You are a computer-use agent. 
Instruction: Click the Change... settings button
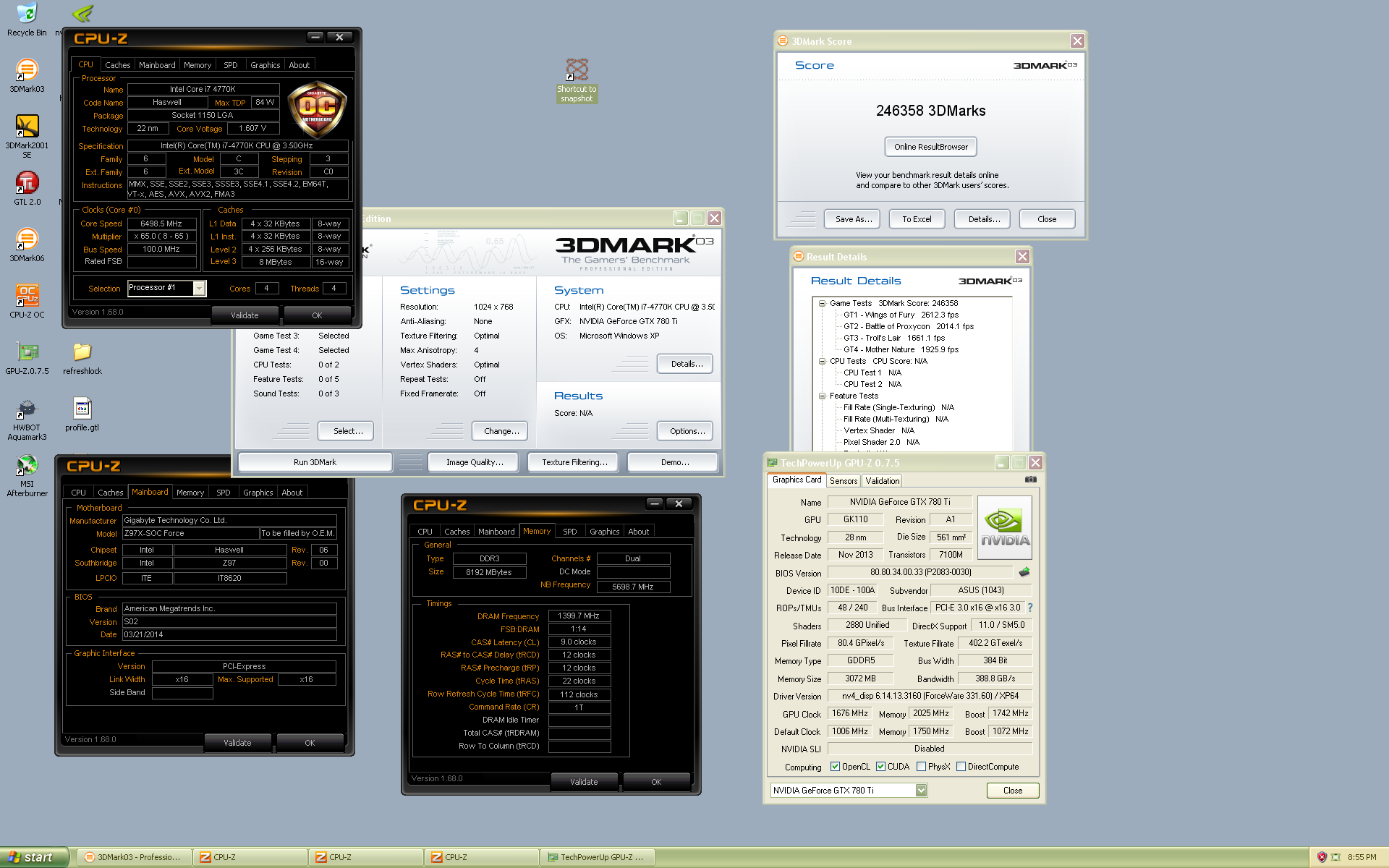tap(501, 431)
